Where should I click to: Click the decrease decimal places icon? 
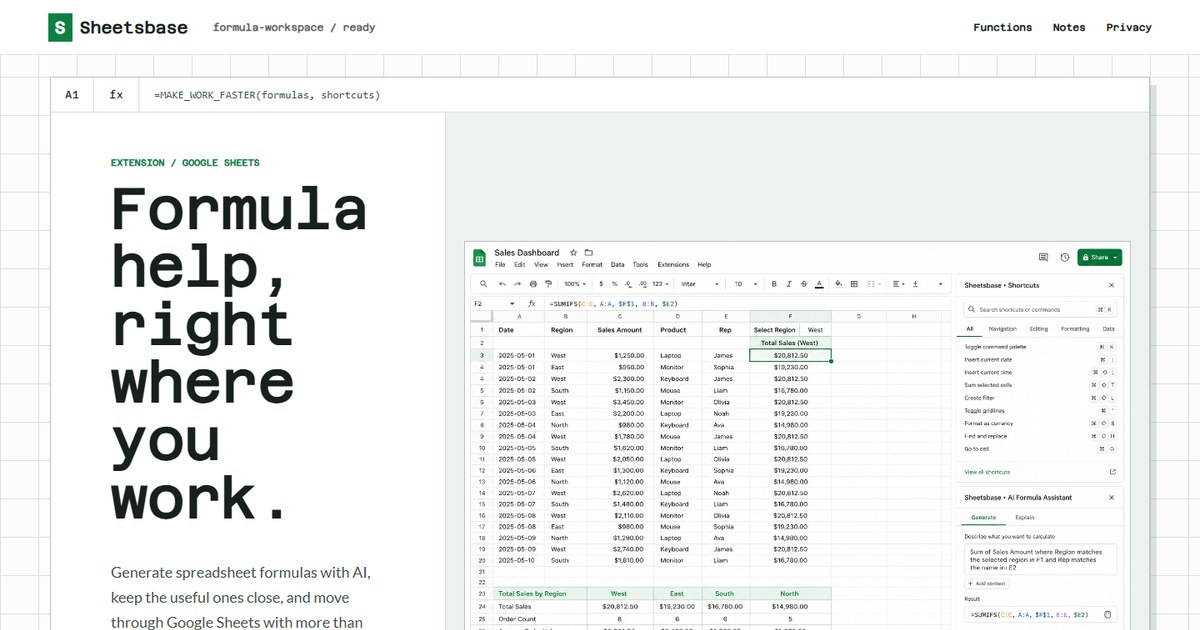(628, 284)
